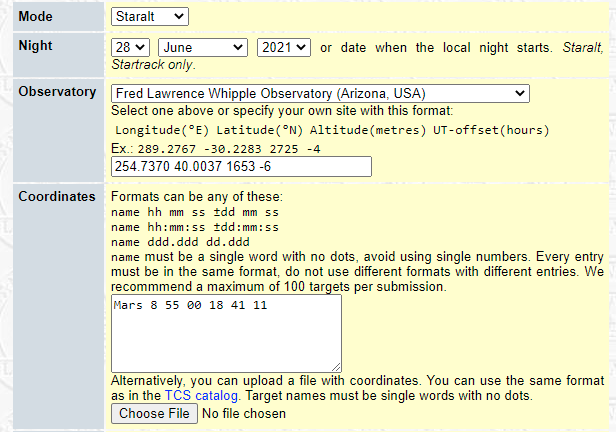This screenshot has height=432, width=616.
Task: Select the Coordinates row label
Action: tap(56, 196)
